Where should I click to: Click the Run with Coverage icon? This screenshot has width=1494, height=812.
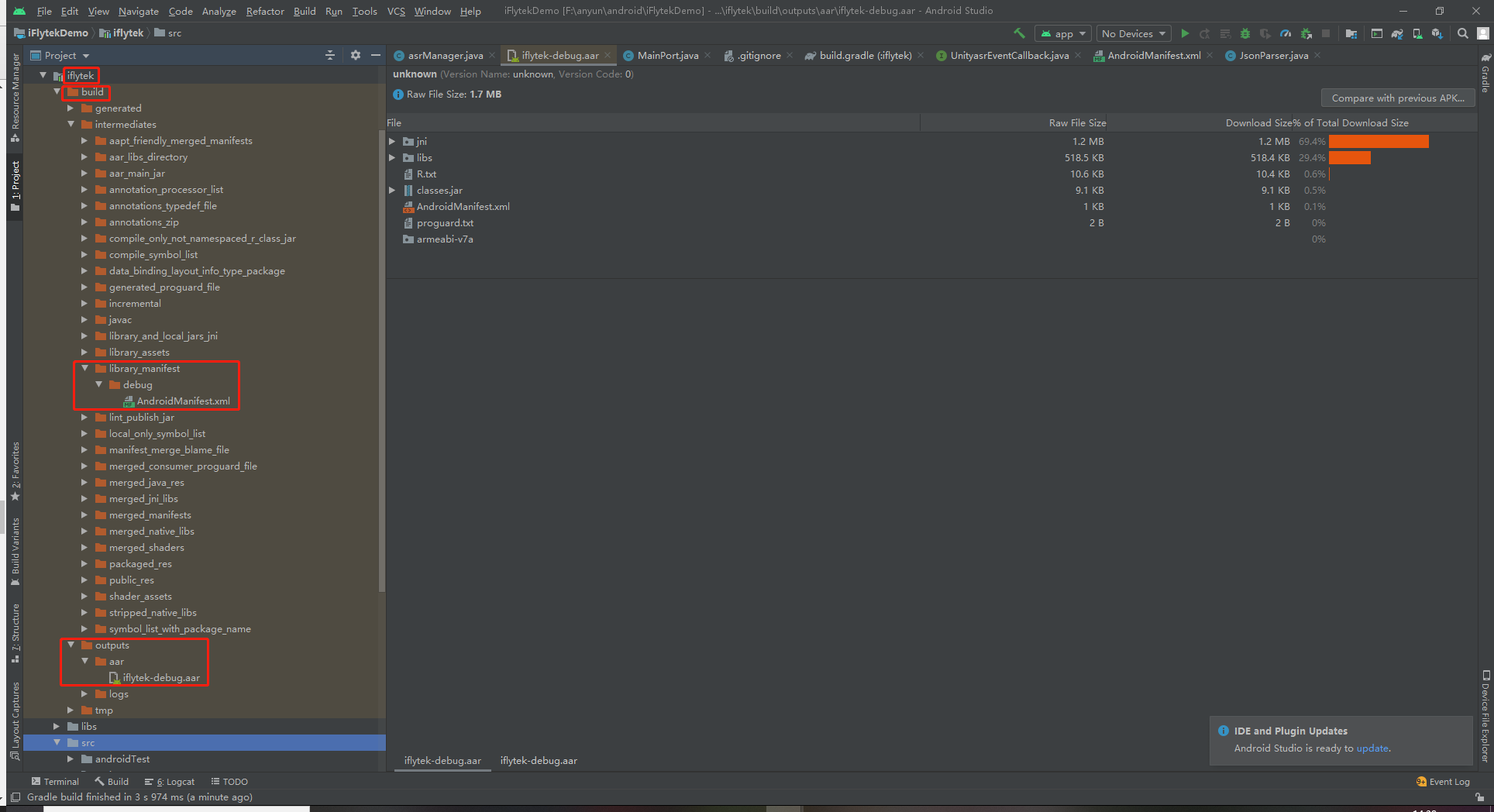(1265, 33)
